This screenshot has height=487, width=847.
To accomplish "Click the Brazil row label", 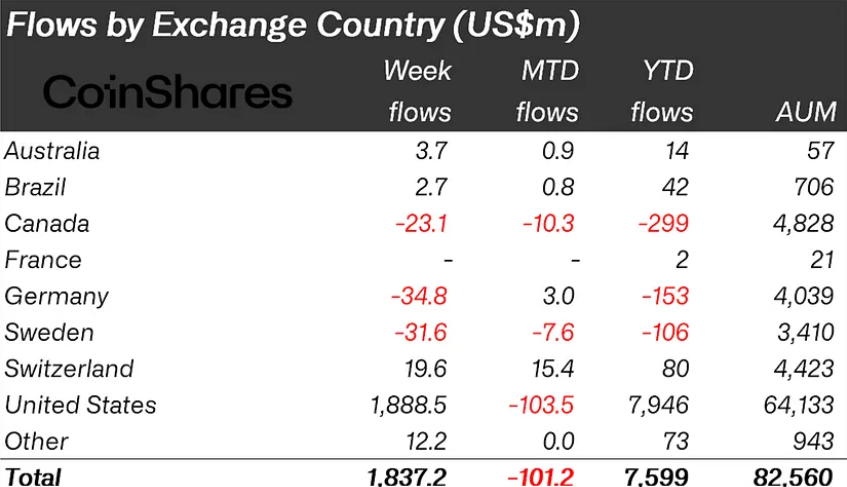I will click(35, 187).
